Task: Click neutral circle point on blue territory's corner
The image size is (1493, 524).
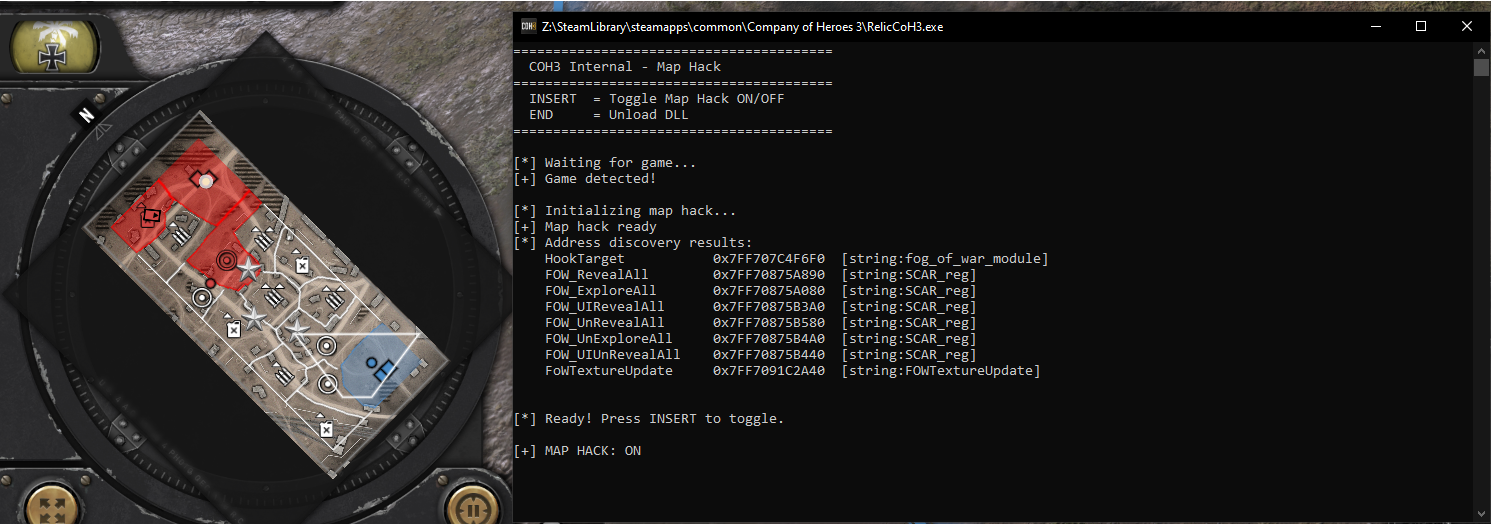Action: 326,345
